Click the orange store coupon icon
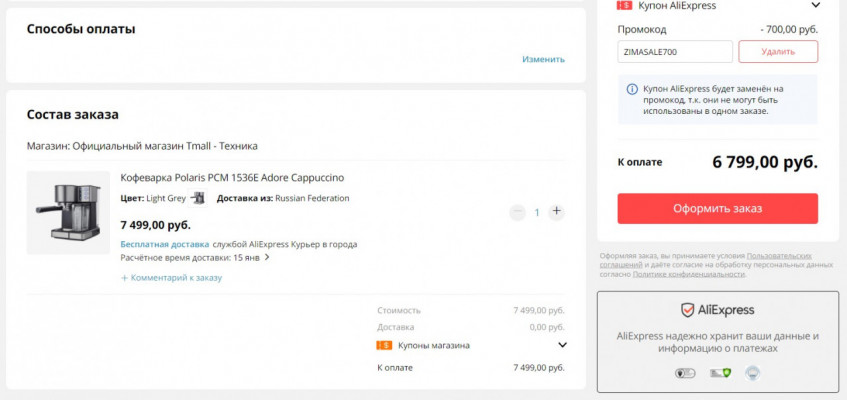The image size is (847, 400). point(384,345)
